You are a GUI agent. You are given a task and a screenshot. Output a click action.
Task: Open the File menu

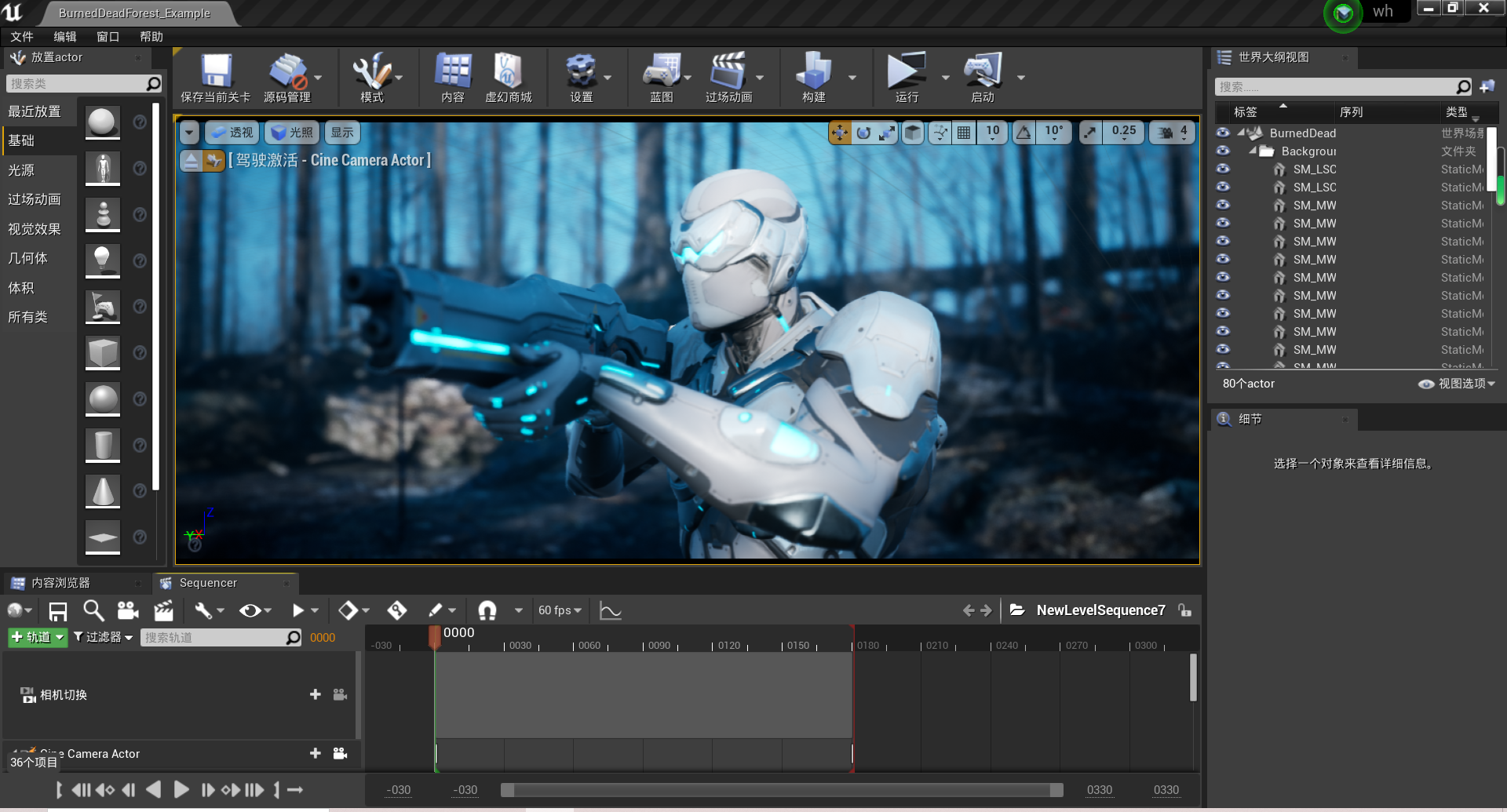pos(22,37)
